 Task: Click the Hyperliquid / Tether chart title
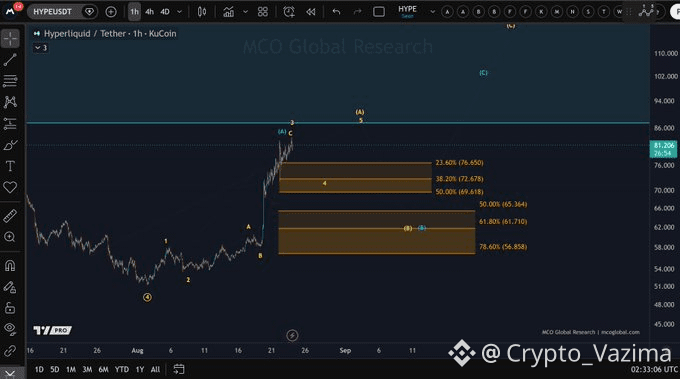110,33
